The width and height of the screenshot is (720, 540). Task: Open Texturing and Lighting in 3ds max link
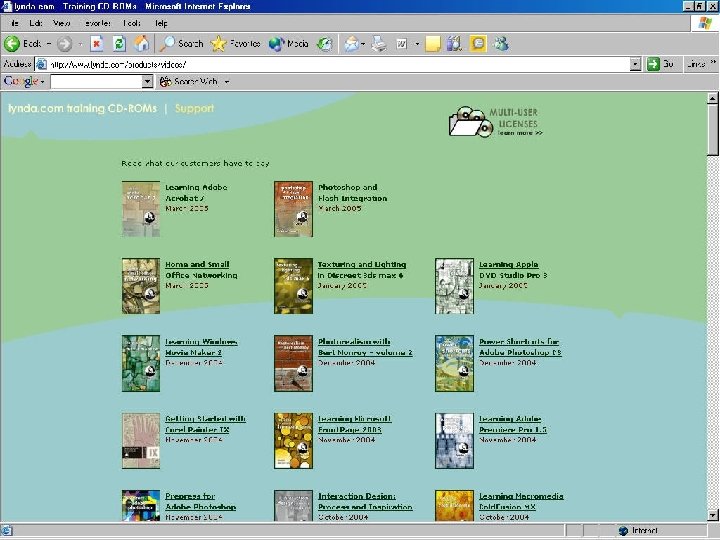pos(362,270)
